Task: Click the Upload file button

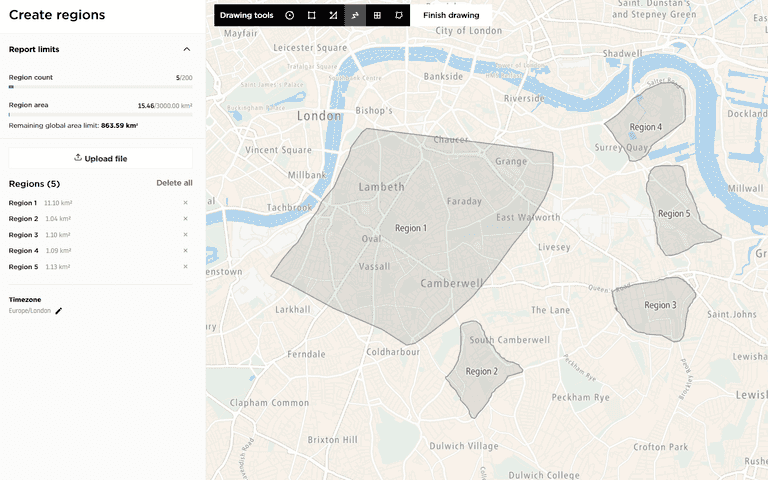Action: (x=100, y=158)
